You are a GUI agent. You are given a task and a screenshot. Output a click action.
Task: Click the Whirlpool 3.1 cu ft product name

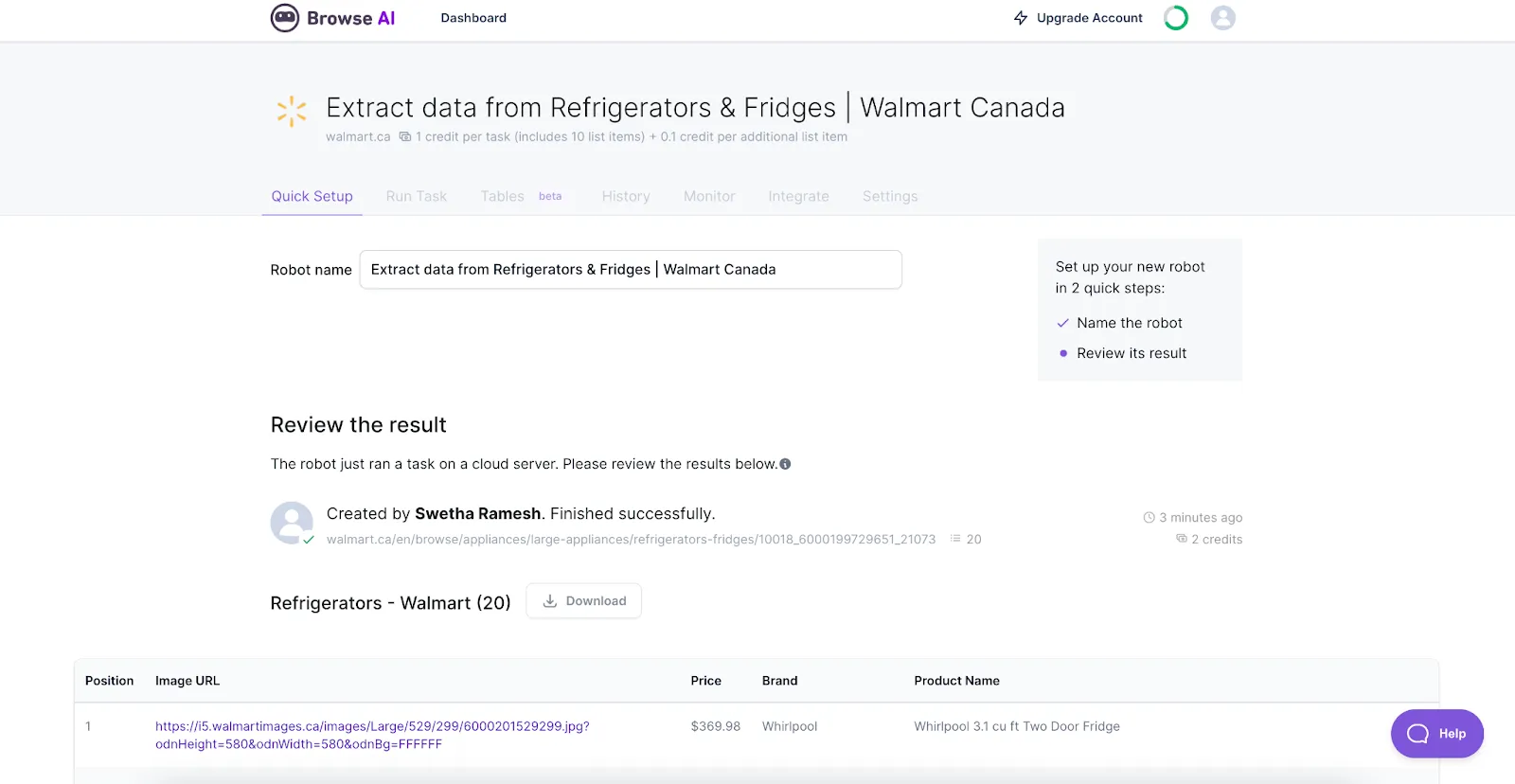tap(1017, 726)
